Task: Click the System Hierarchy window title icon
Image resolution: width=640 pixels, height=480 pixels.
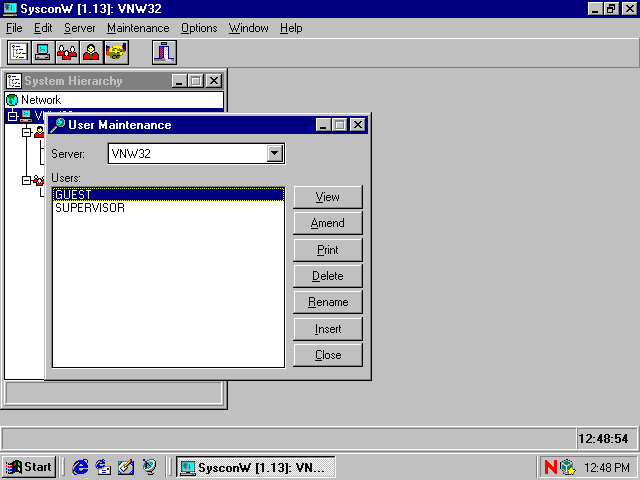Action: coord(14,81)
